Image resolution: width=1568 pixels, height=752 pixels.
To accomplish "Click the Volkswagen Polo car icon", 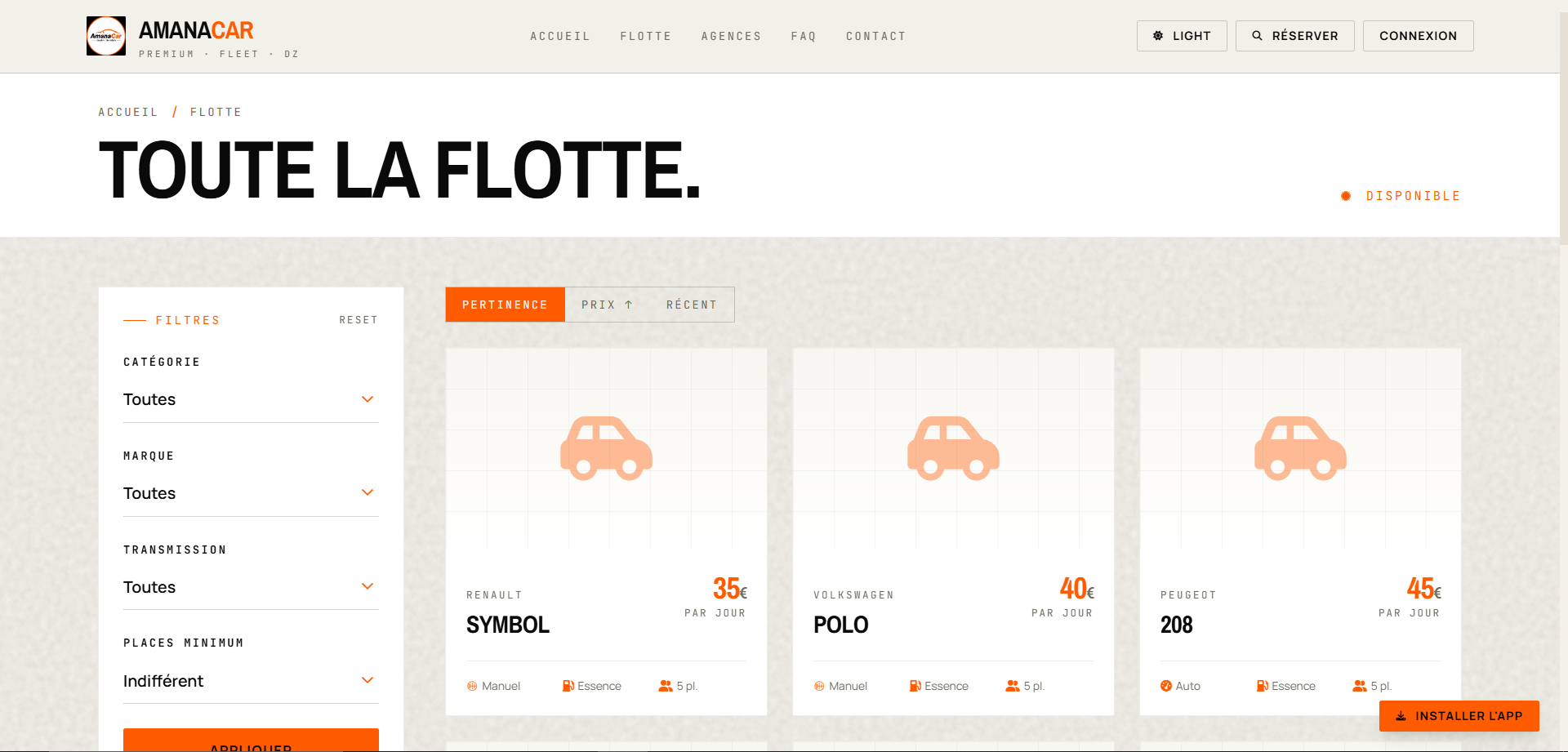I will pyautogui.click(x=953, y=448).
